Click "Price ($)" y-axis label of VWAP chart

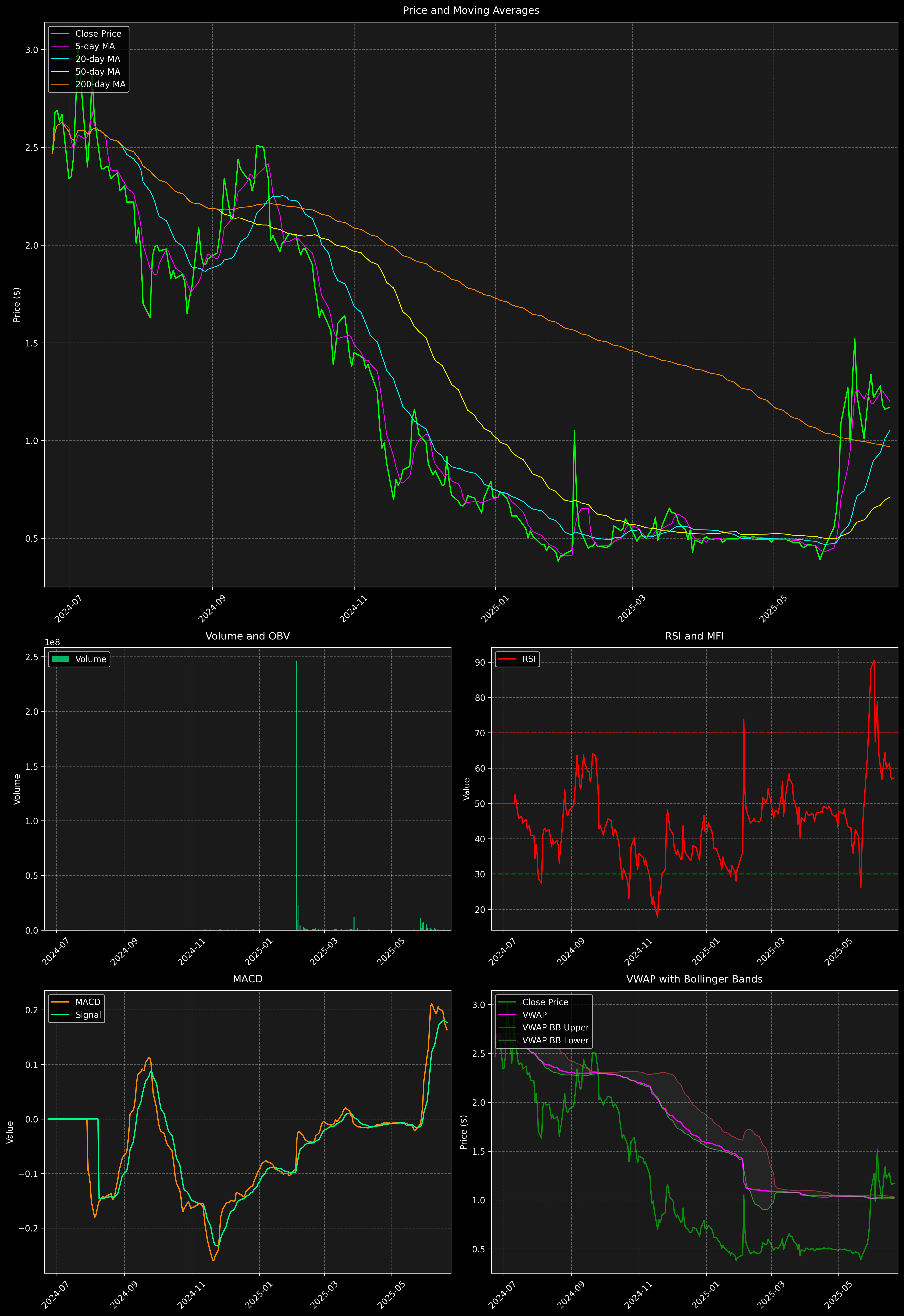point(464,1132)
